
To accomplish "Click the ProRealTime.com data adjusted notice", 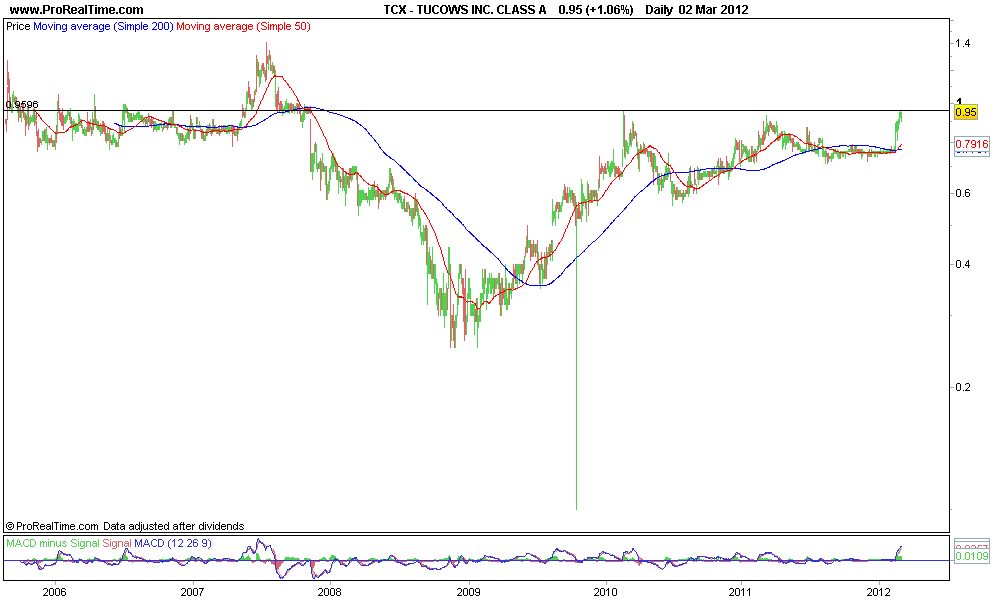I will 125,526.
